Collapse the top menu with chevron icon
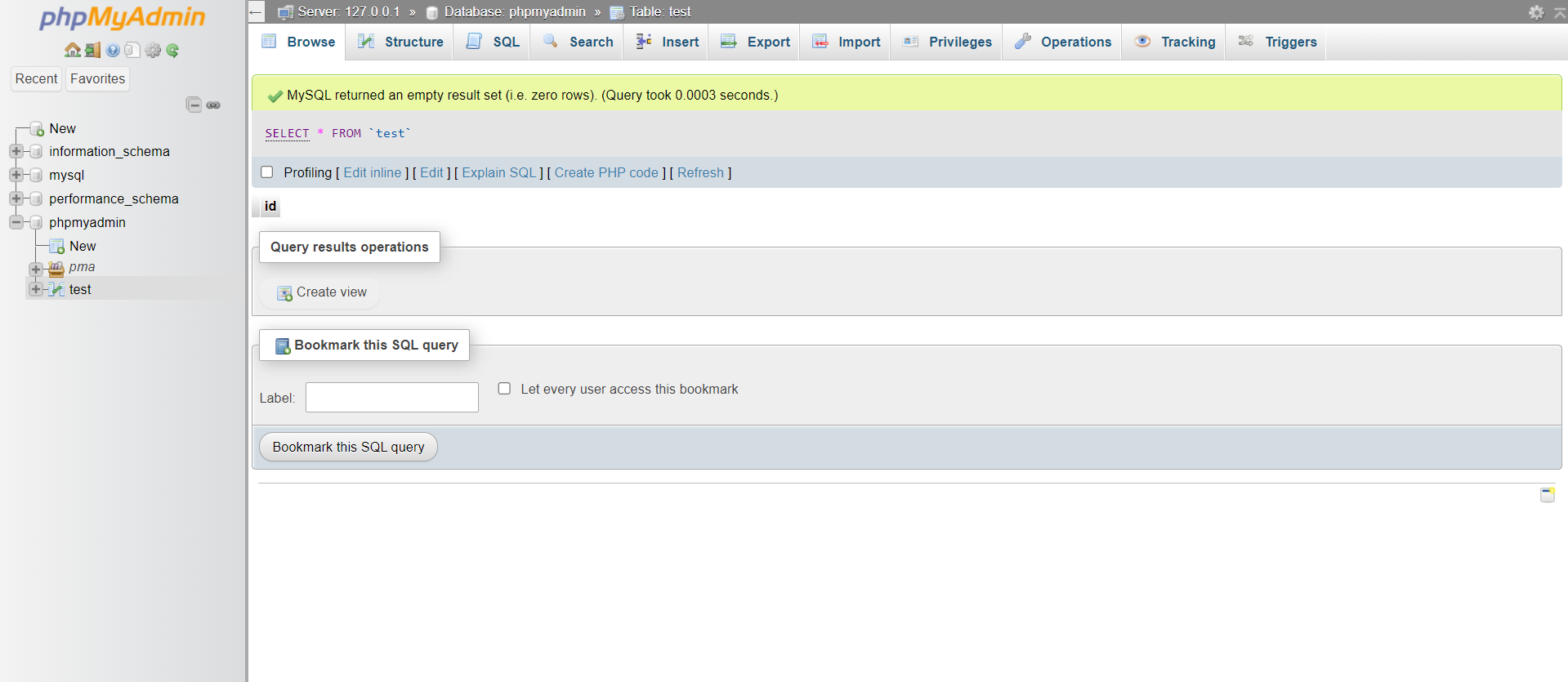1568x682 pixels. coord(1559,12)
